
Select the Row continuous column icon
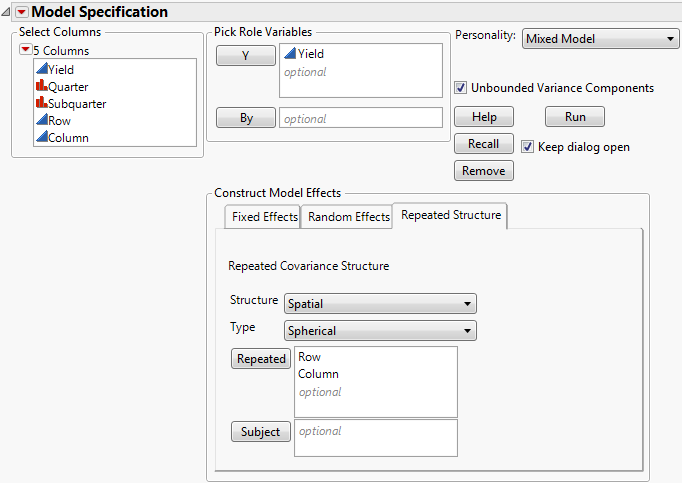pyautogui.click(x=40, y=121)
